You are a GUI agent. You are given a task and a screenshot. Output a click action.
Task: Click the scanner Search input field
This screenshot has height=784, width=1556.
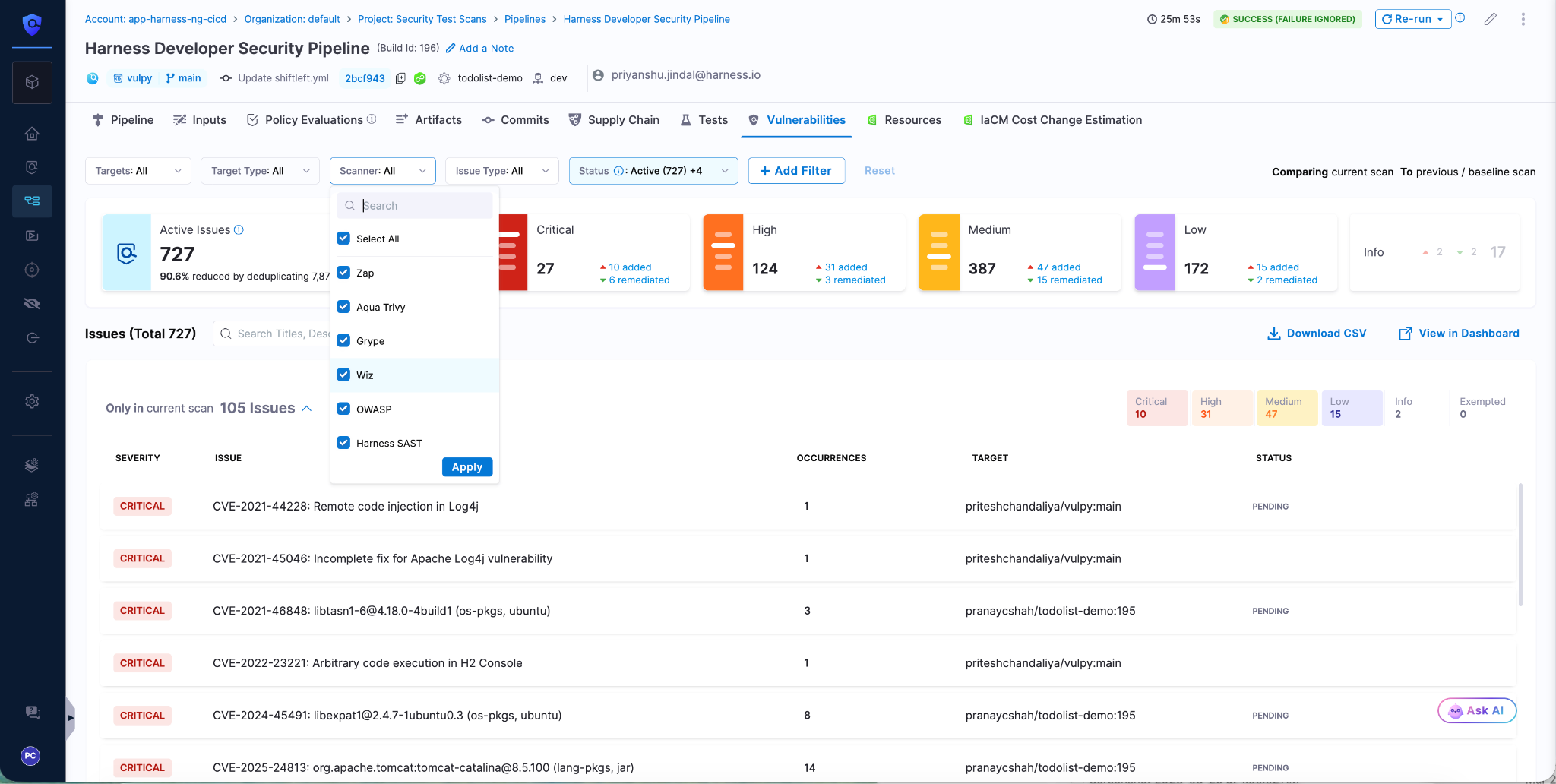point(415,206)
